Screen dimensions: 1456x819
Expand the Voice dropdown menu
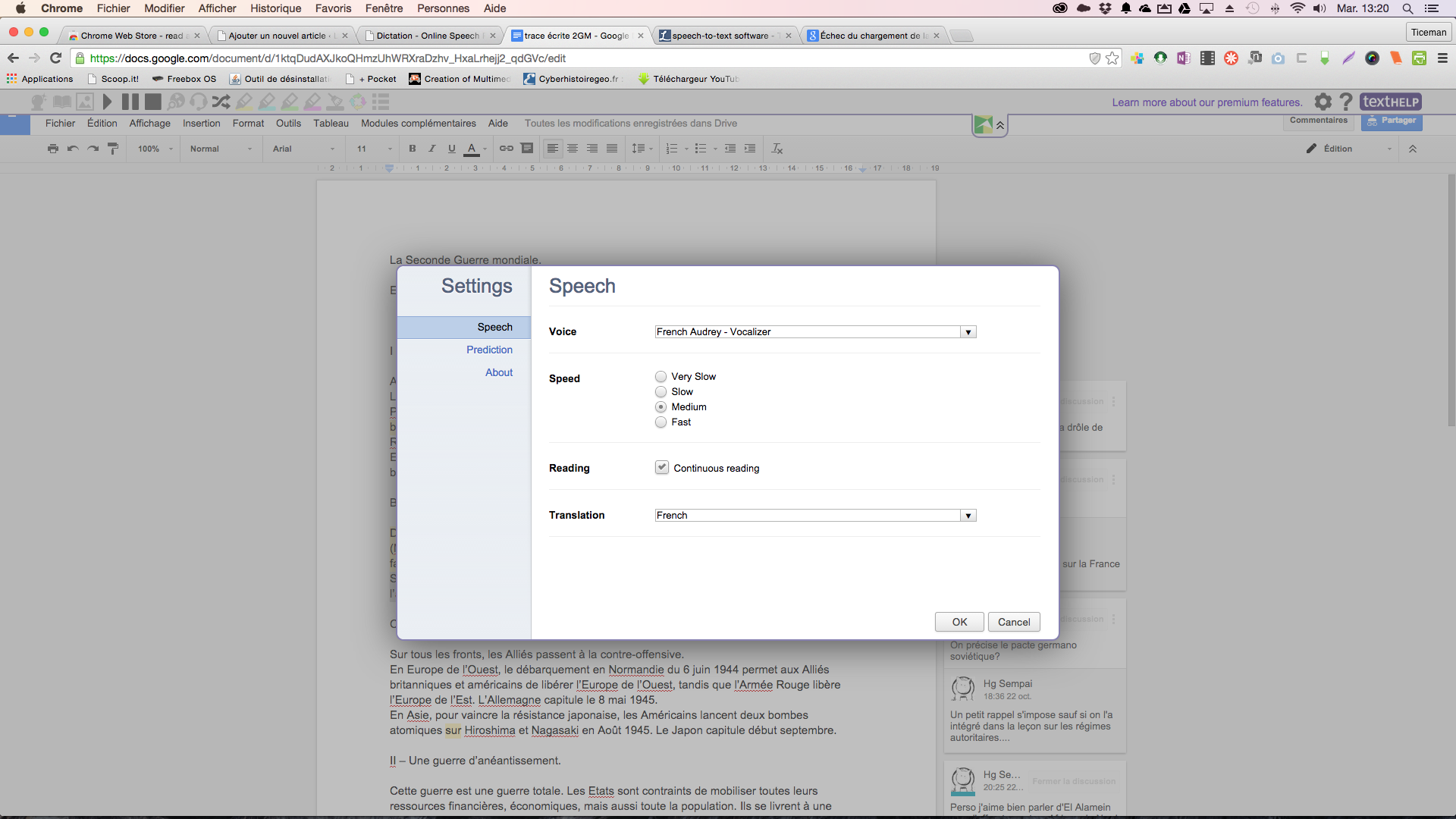[x=967, y=331]
